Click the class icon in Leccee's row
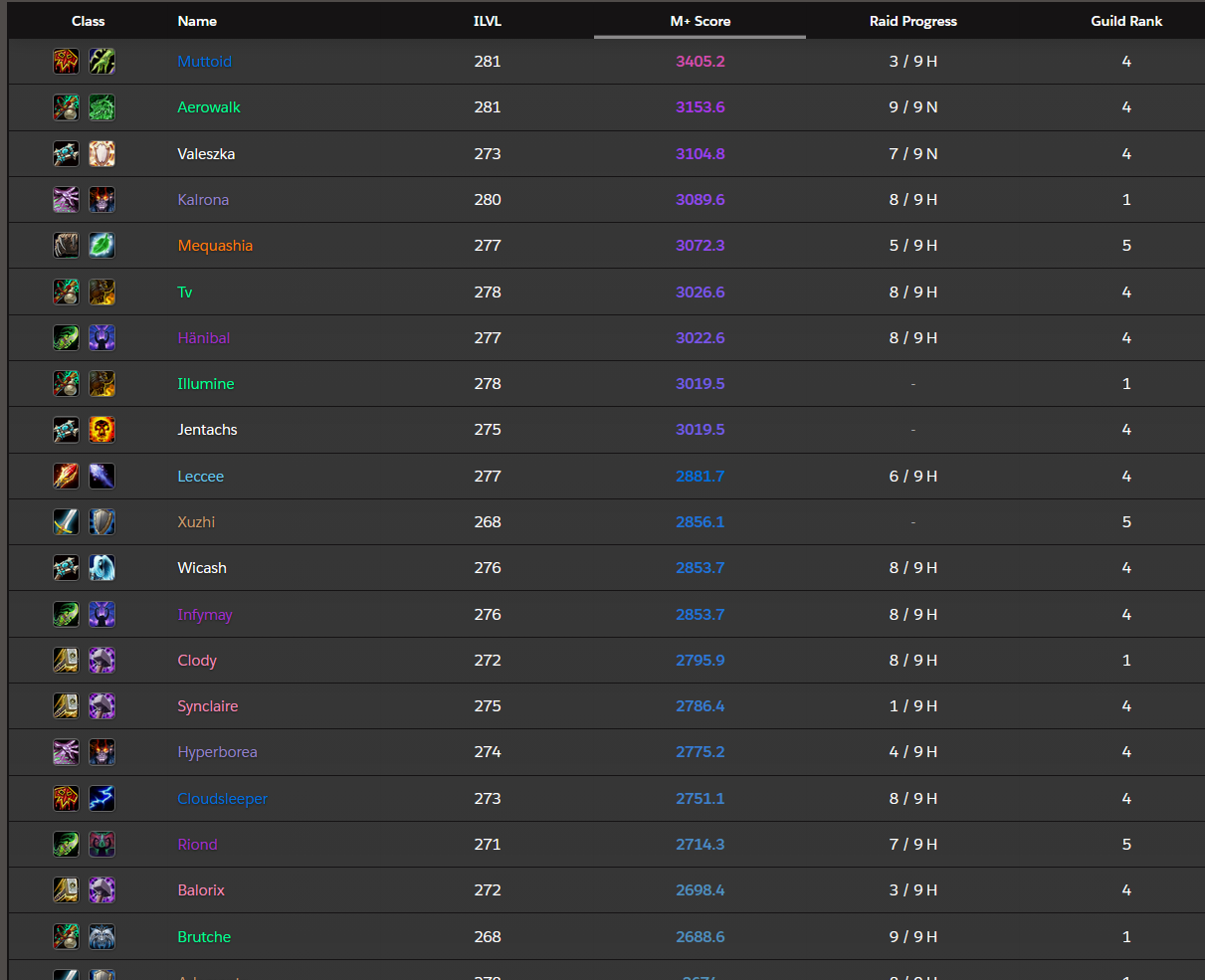Viewport: 1205px width, 980px height. (x=66, y=477)
